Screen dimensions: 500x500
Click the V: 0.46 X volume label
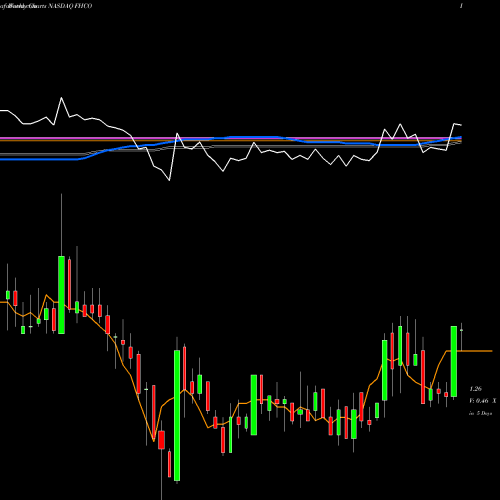[482, 401]
